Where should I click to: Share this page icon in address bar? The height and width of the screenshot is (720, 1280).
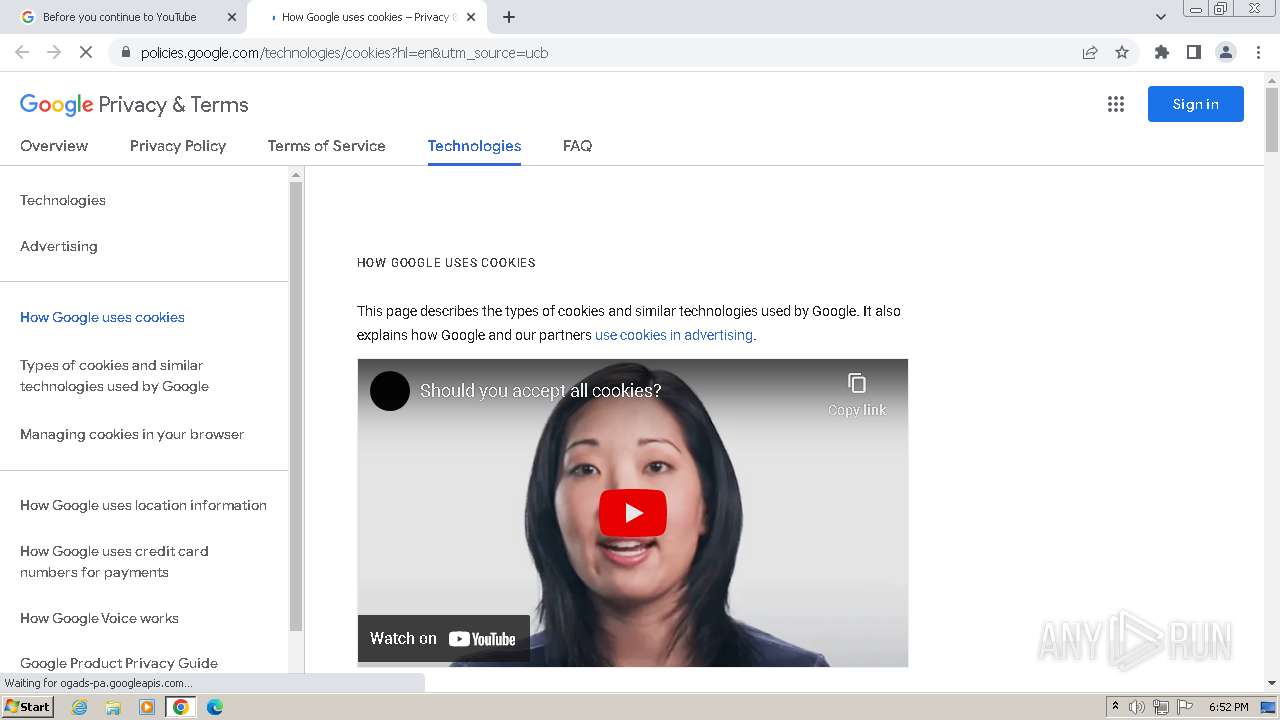(1090, 53)
